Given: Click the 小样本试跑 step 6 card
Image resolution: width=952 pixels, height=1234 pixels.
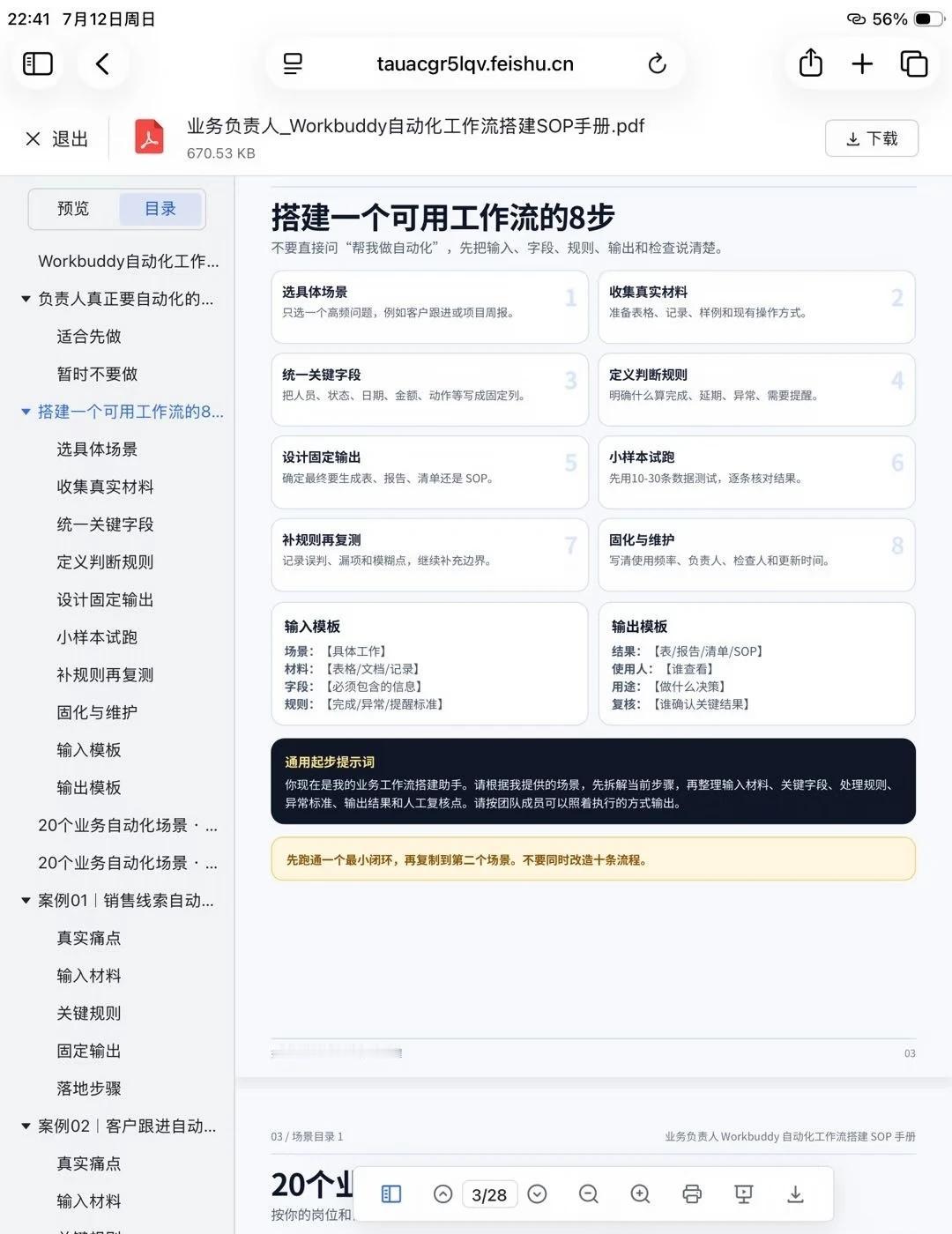Looking at the screenshot, I should (x=756, y=472).
